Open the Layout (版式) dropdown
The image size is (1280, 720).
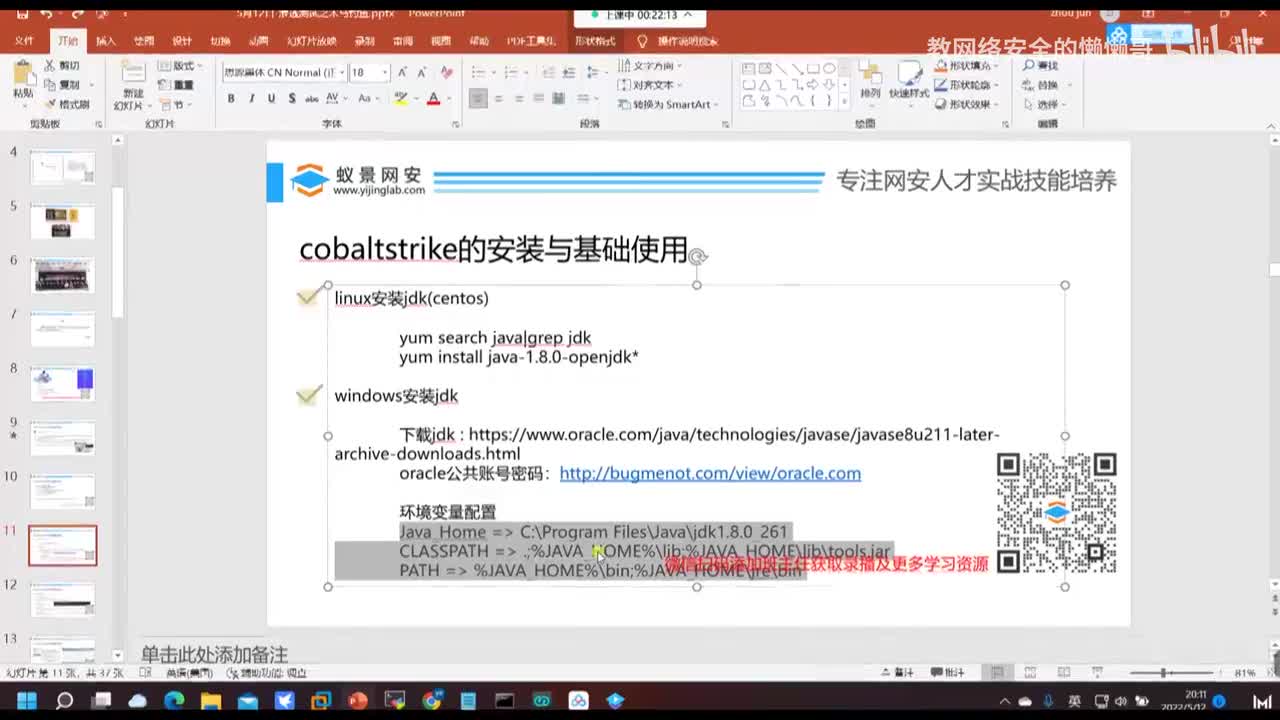click(x=178, y=66)
